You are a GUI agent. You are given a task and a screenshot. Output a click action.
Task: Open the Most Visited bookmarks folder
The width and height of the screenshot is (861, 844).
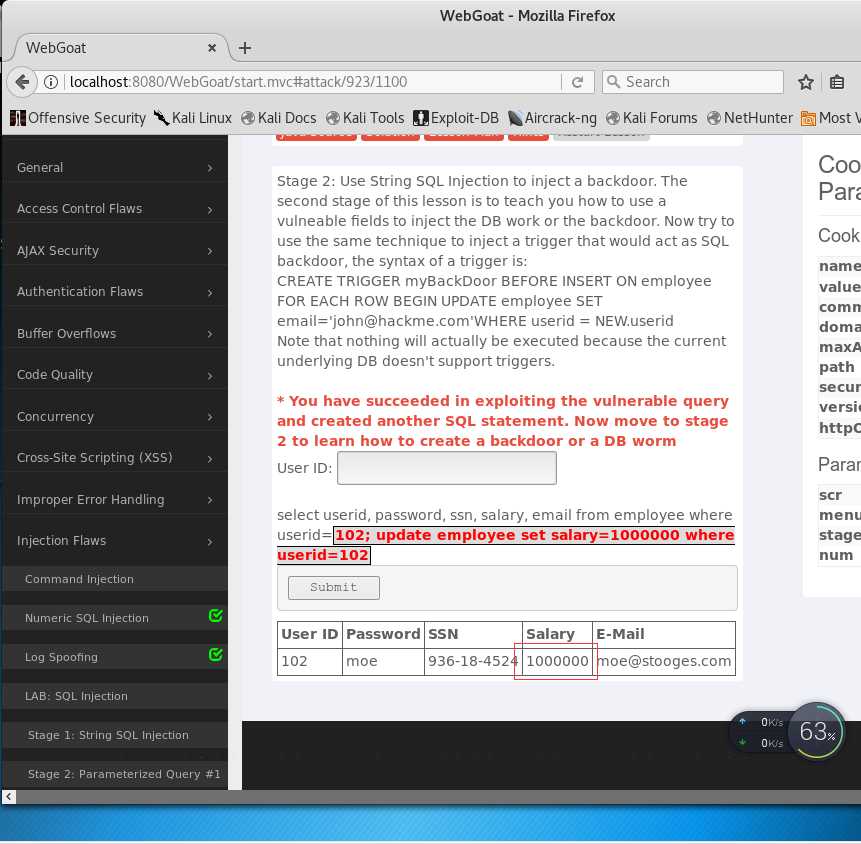tap(831, 118)
